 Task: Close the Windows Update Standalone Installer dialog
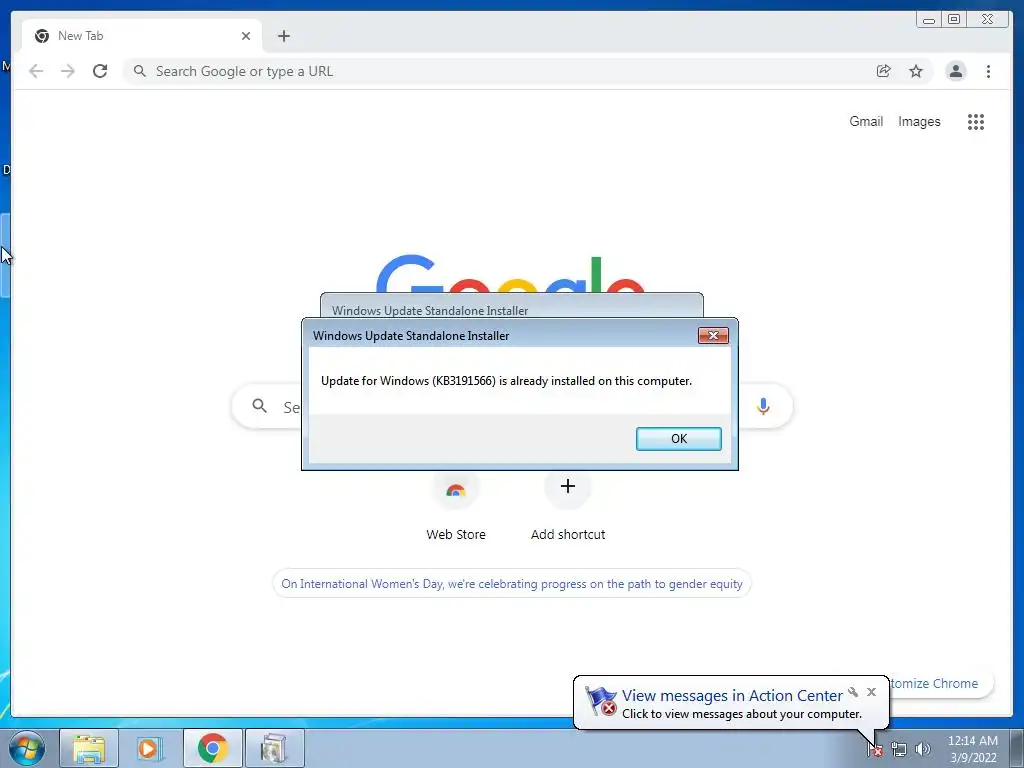pyautogui.click(x=713, y=336)
